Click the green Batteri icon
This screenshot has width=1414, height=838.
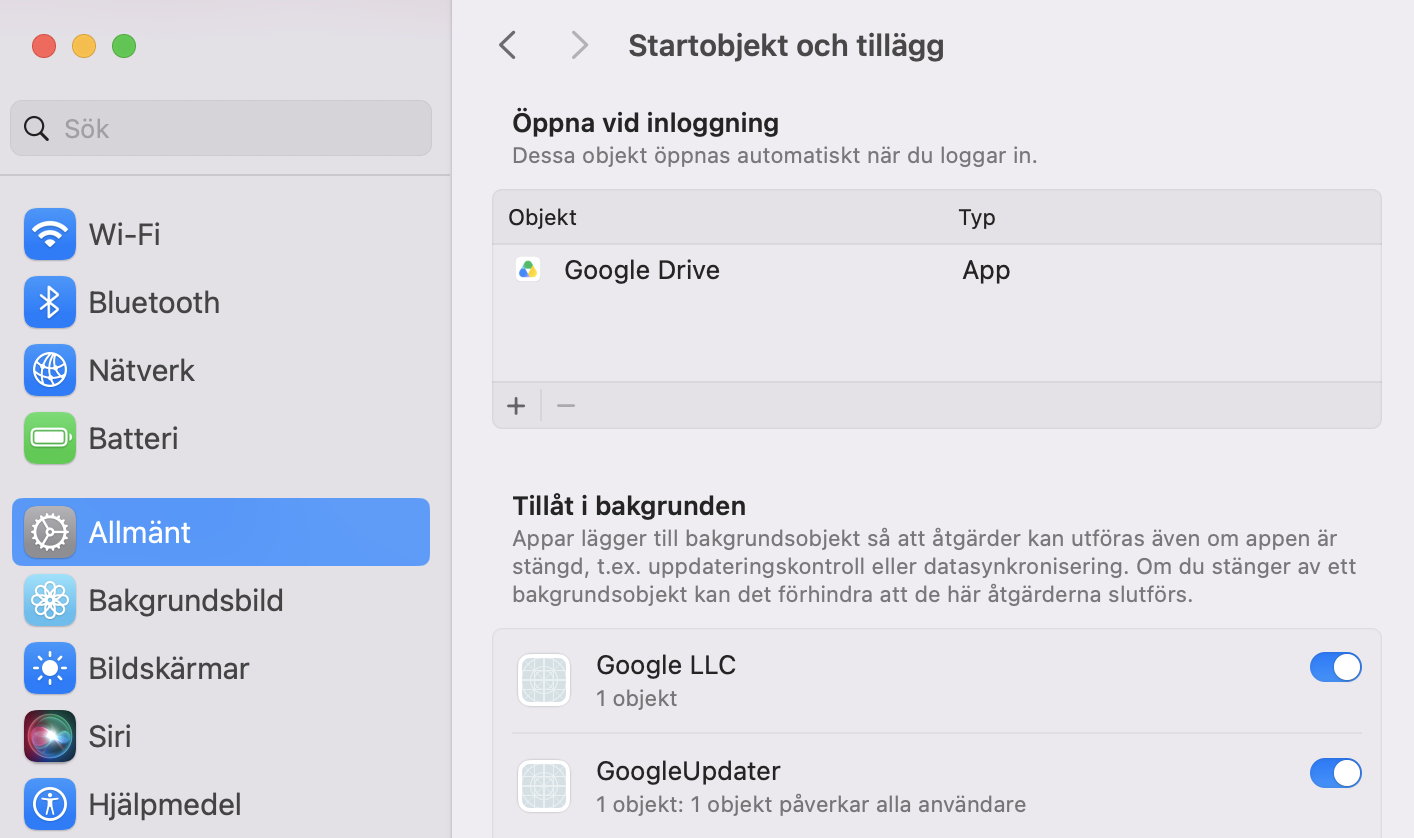coord(50,438)
